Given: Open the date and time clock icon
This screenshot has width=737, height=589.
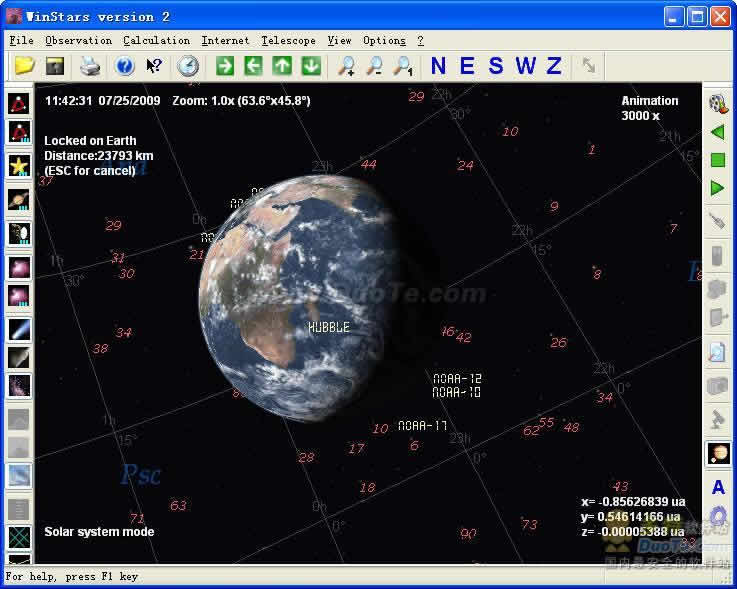Looking at the screenshot, I should pyautogui.click(x=188, y=67).
